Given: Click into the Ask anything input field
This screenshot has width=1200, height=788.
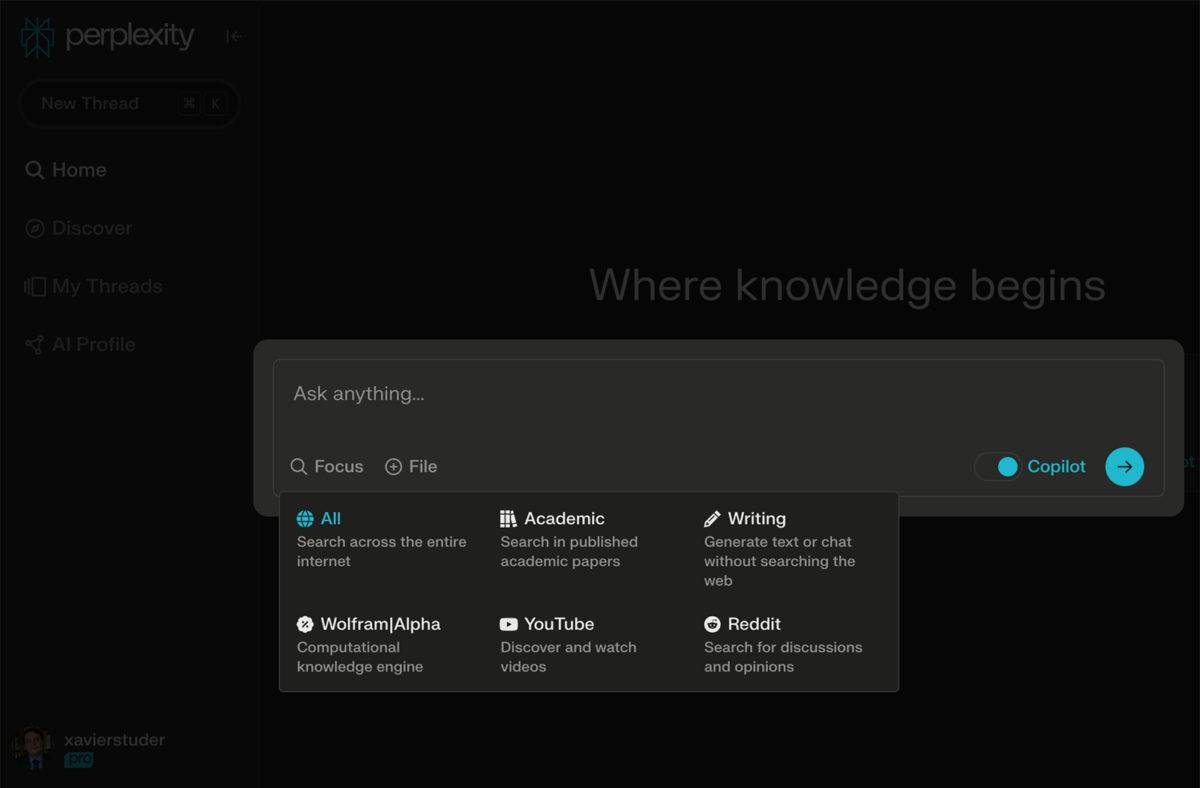Looking at the screenshot, I should point(718,394).
